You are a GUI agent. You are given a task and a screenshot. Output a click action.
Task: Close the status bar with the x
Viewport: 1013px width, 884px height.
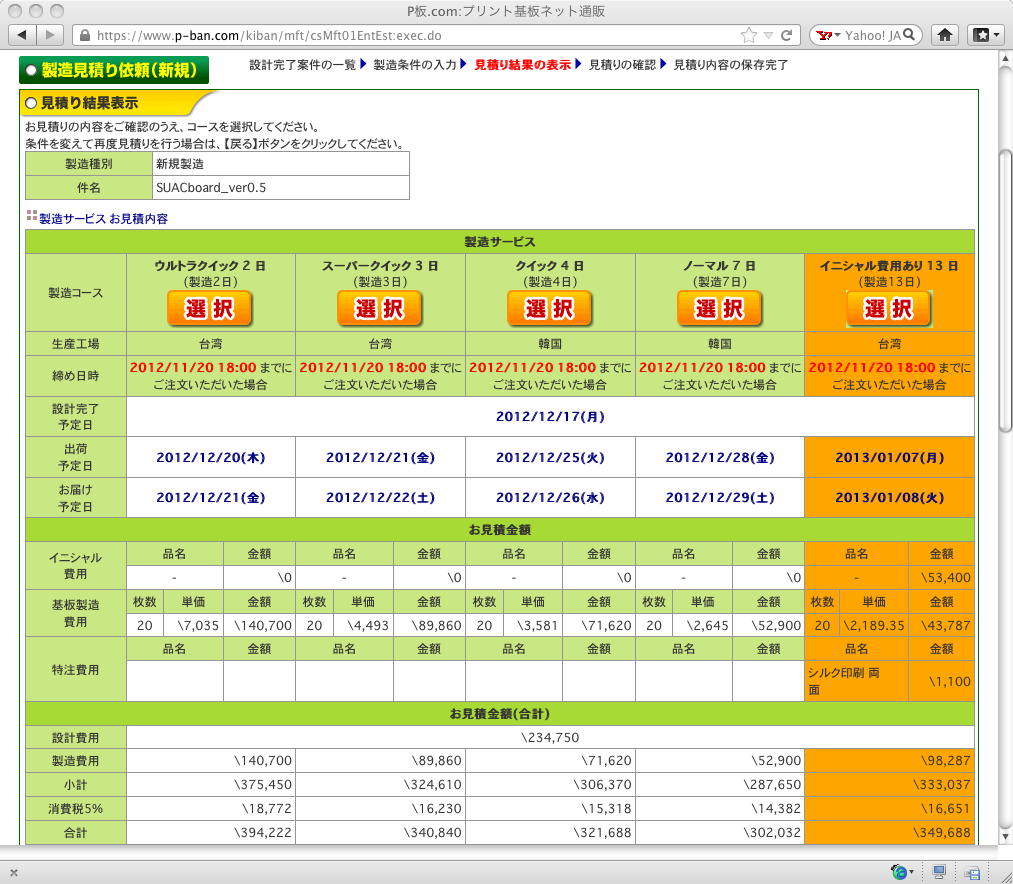[x=14, y=872]
